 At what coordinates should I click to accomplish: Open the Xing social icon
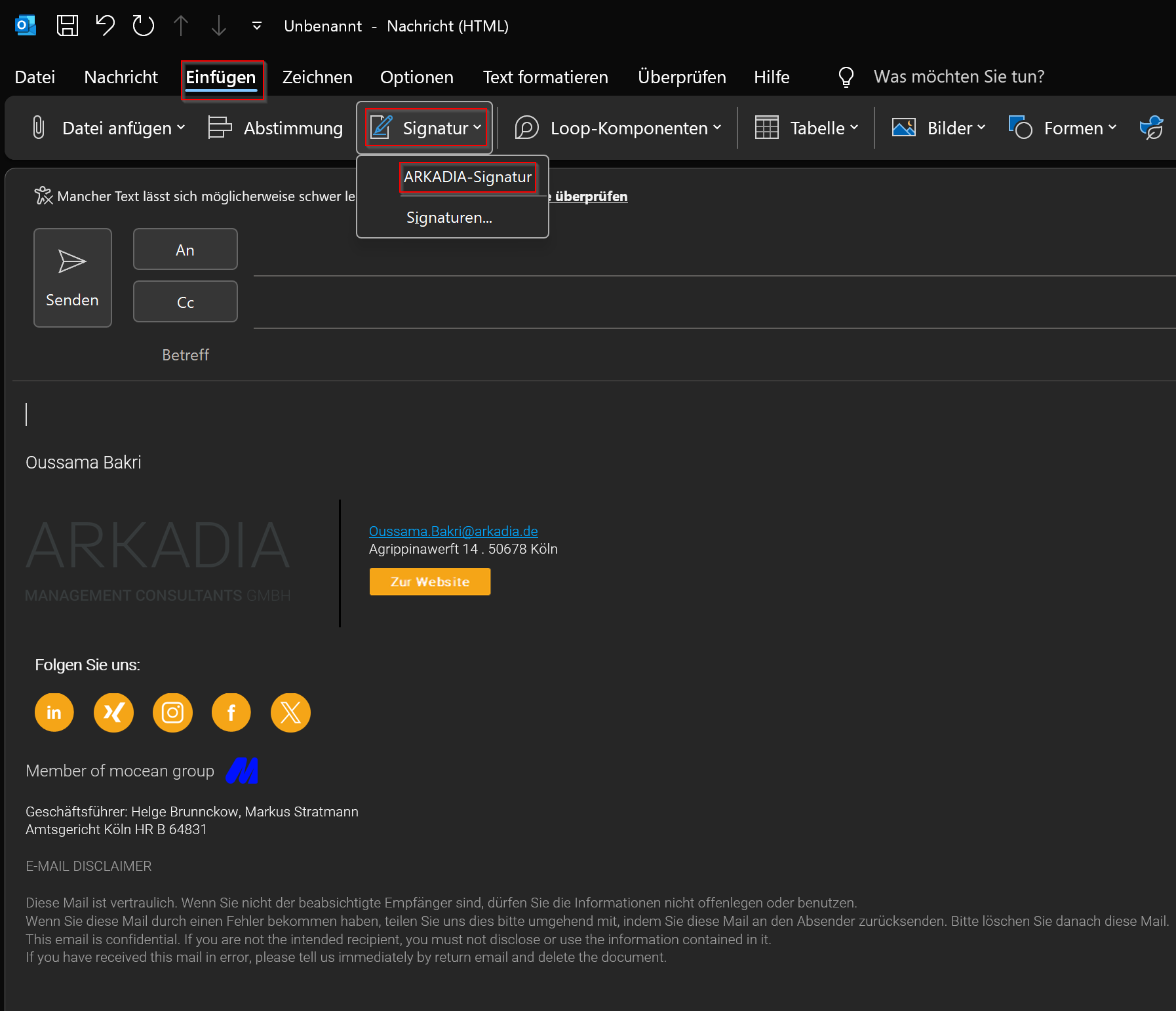(113, 712)
